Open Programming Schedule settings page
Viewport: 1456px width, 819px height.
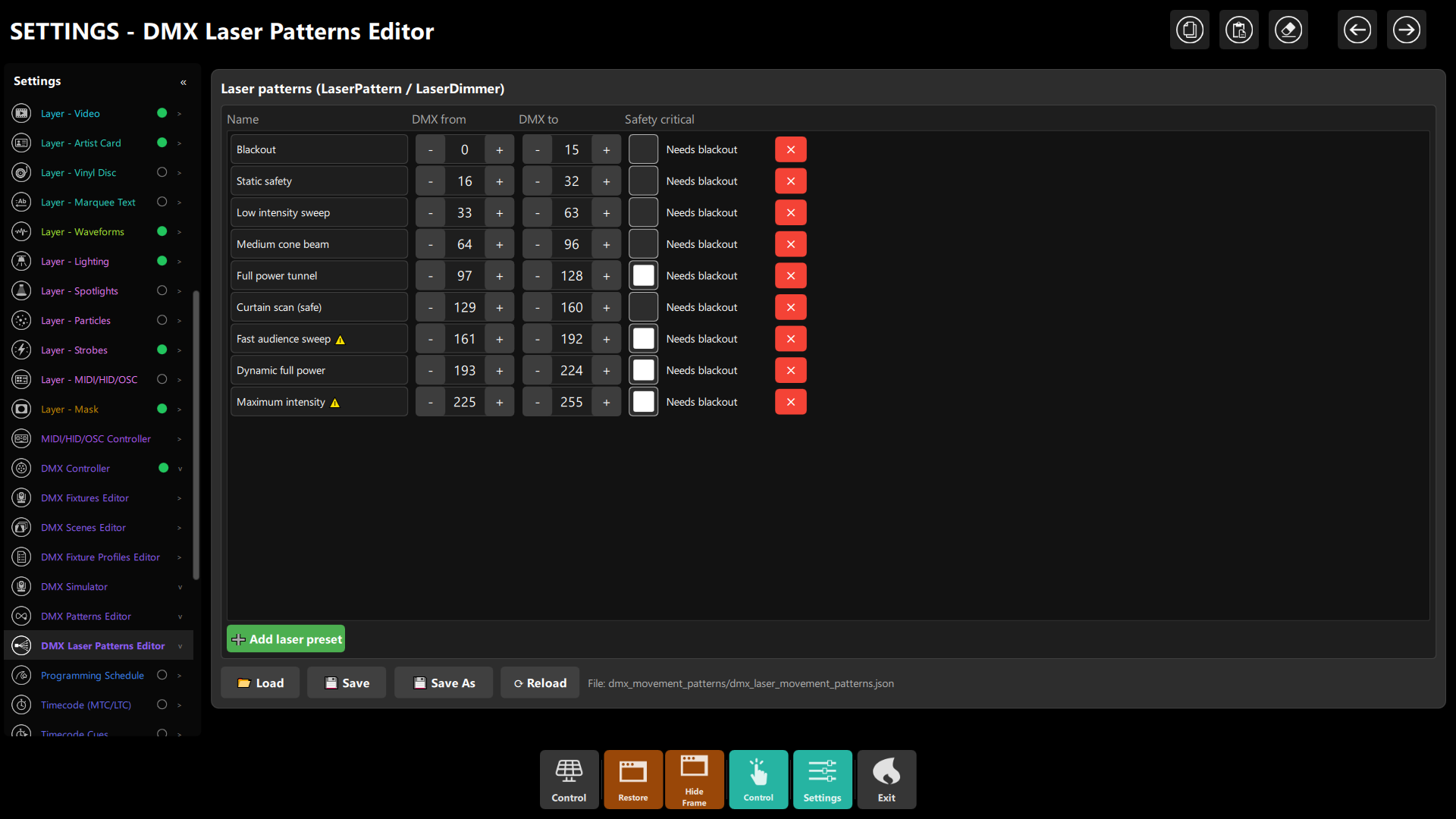93,676
